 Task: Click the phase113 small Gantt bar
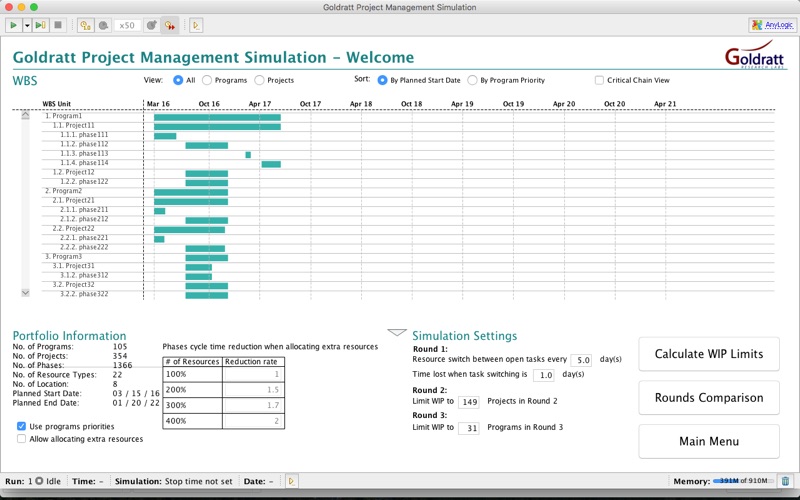coord(248,155)
